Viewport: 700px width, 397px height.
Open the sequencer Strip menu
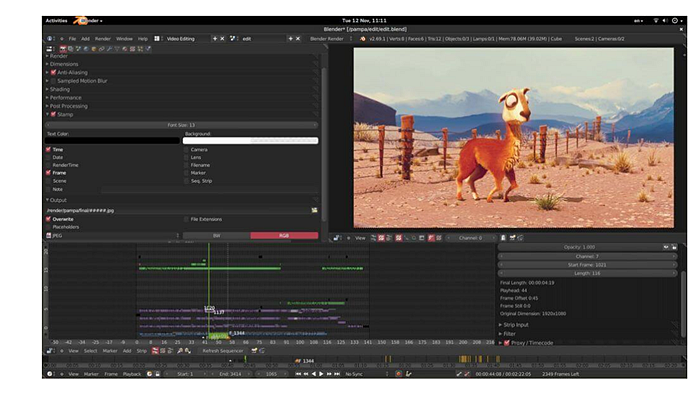[141, 351]
